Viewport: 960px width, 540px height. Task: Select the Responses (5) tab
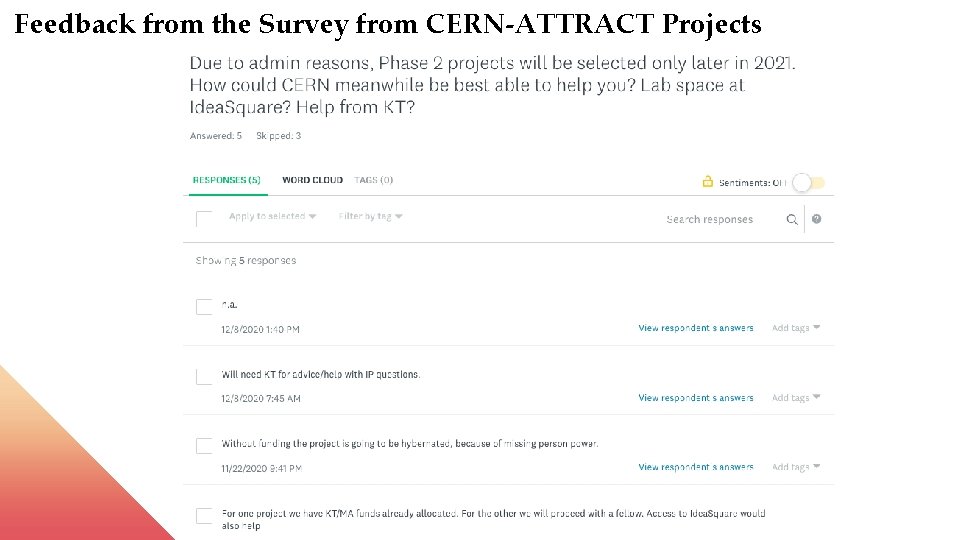[226, 180]
